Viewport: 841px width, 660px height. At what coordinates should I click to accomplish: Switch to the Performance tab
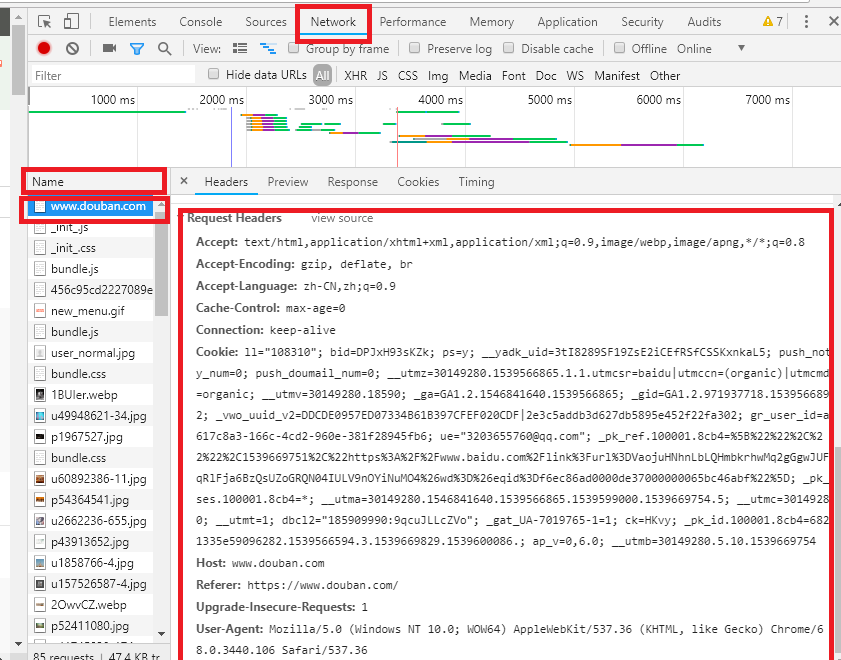click(x=413, y=21)
